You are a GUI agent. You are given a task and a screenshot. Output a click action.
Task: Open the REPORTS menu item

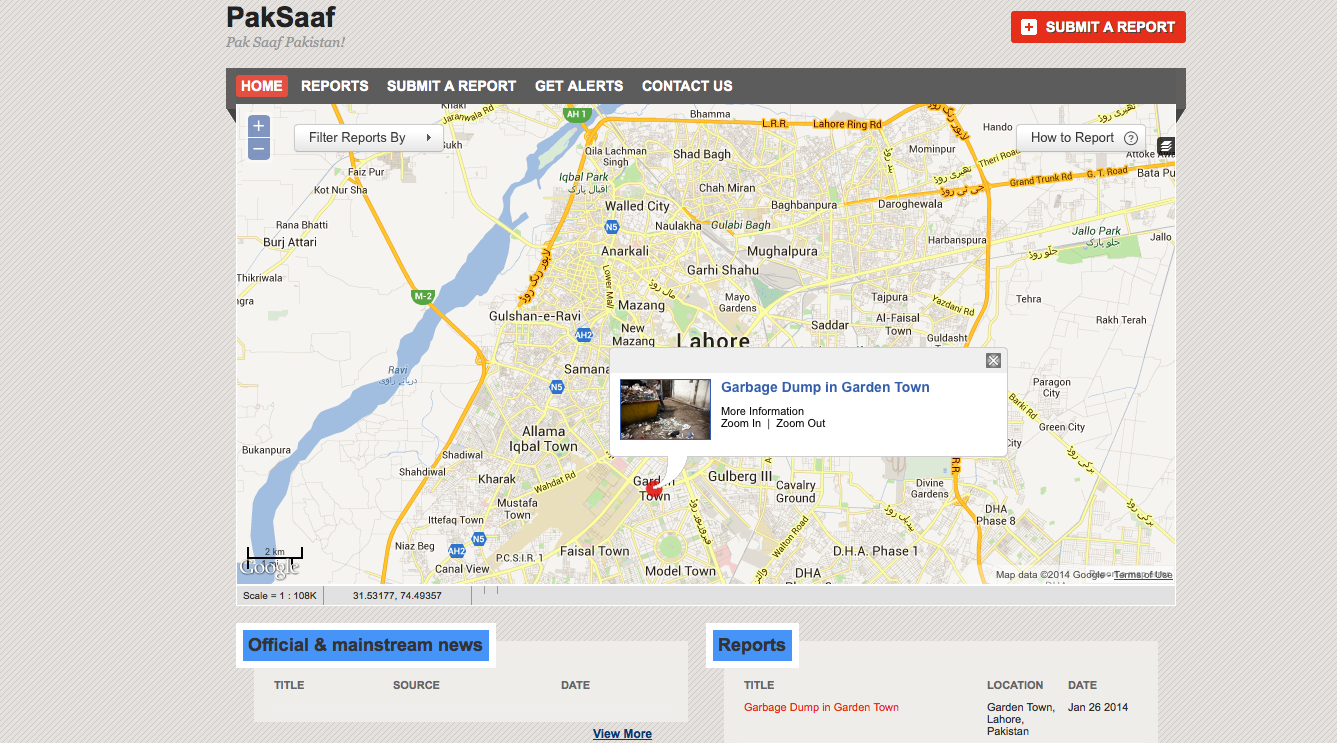335,86
